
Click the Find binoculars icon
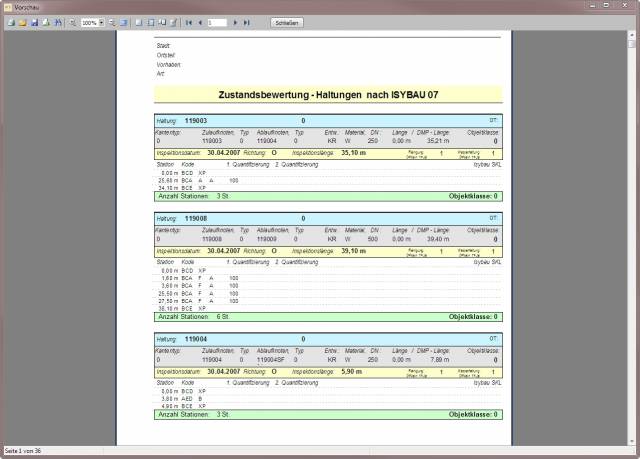pyautogui.click(x=58, y=23)
